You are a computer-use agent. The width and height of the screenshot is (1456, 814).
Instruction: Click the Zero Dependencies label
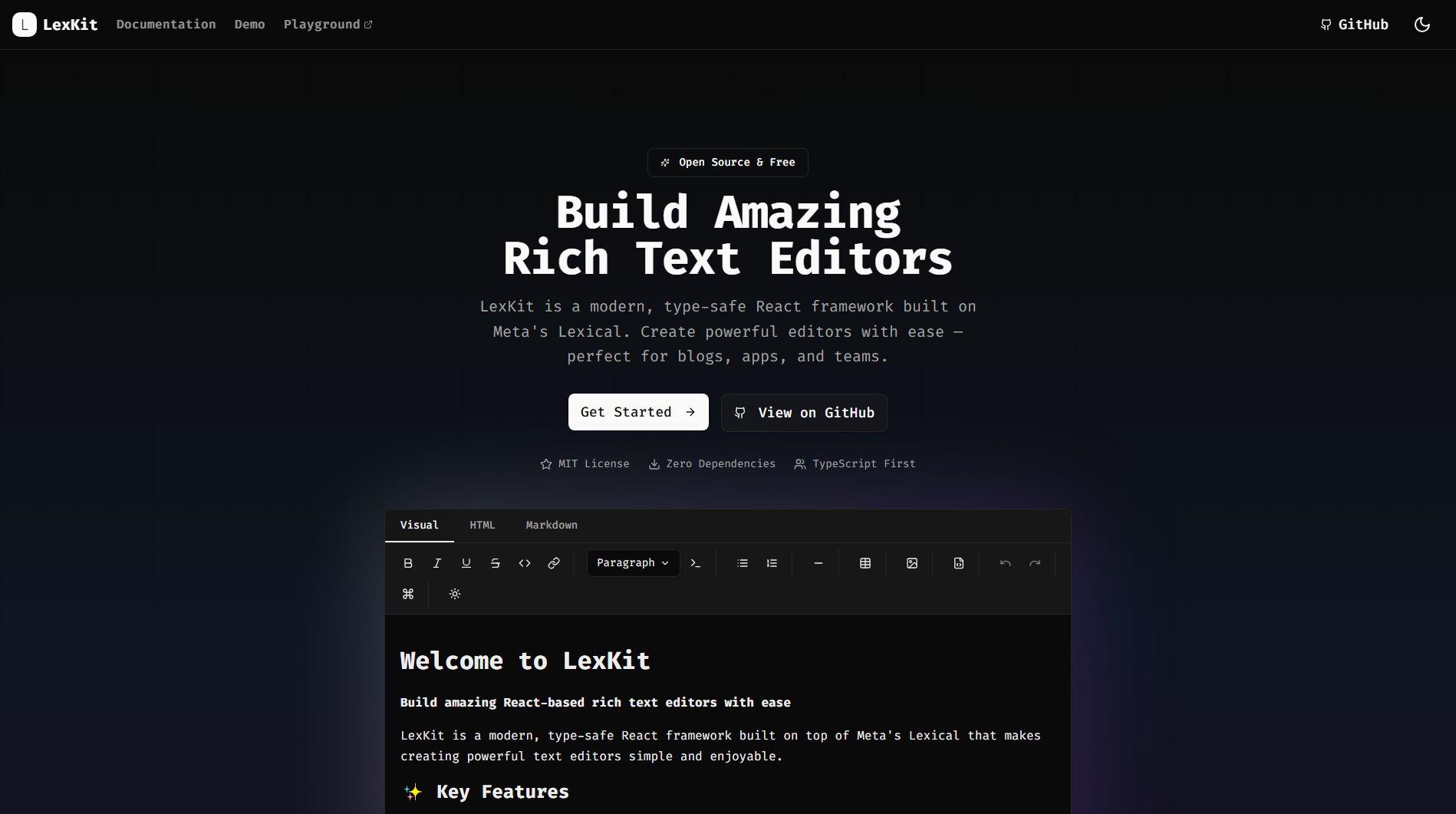712,464
